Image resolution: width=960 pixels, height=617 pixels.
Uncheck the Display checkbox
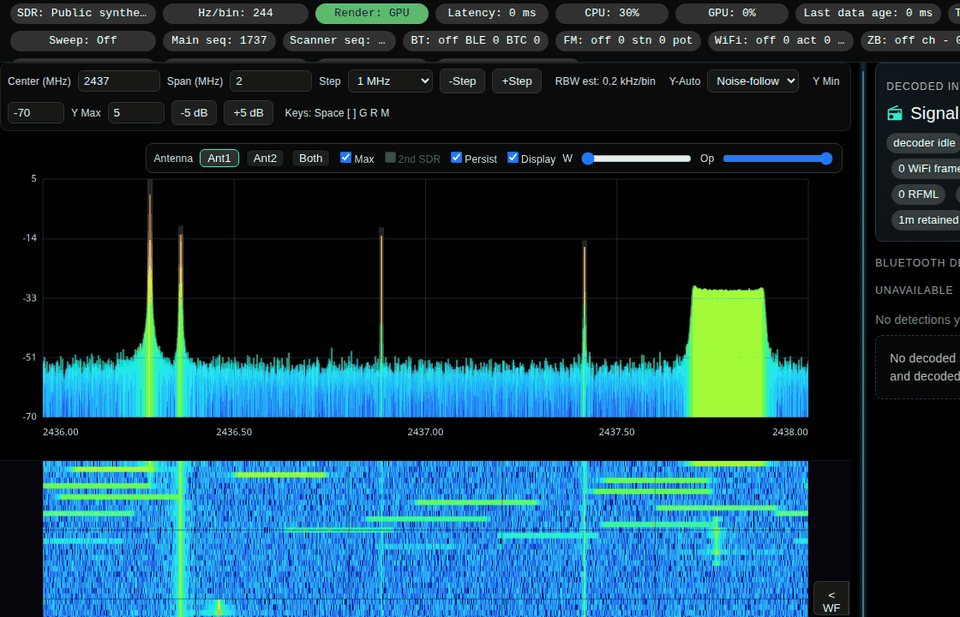pos(513,157)
